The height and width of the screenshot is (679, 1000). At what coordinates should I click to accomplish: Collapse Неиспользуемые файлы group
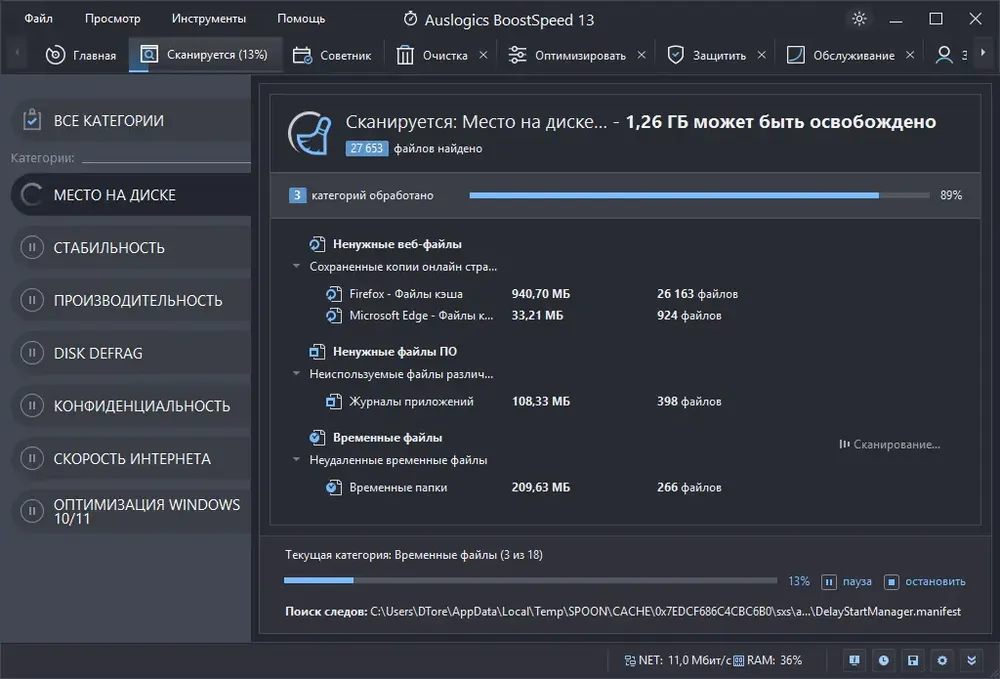pos(296,374)
